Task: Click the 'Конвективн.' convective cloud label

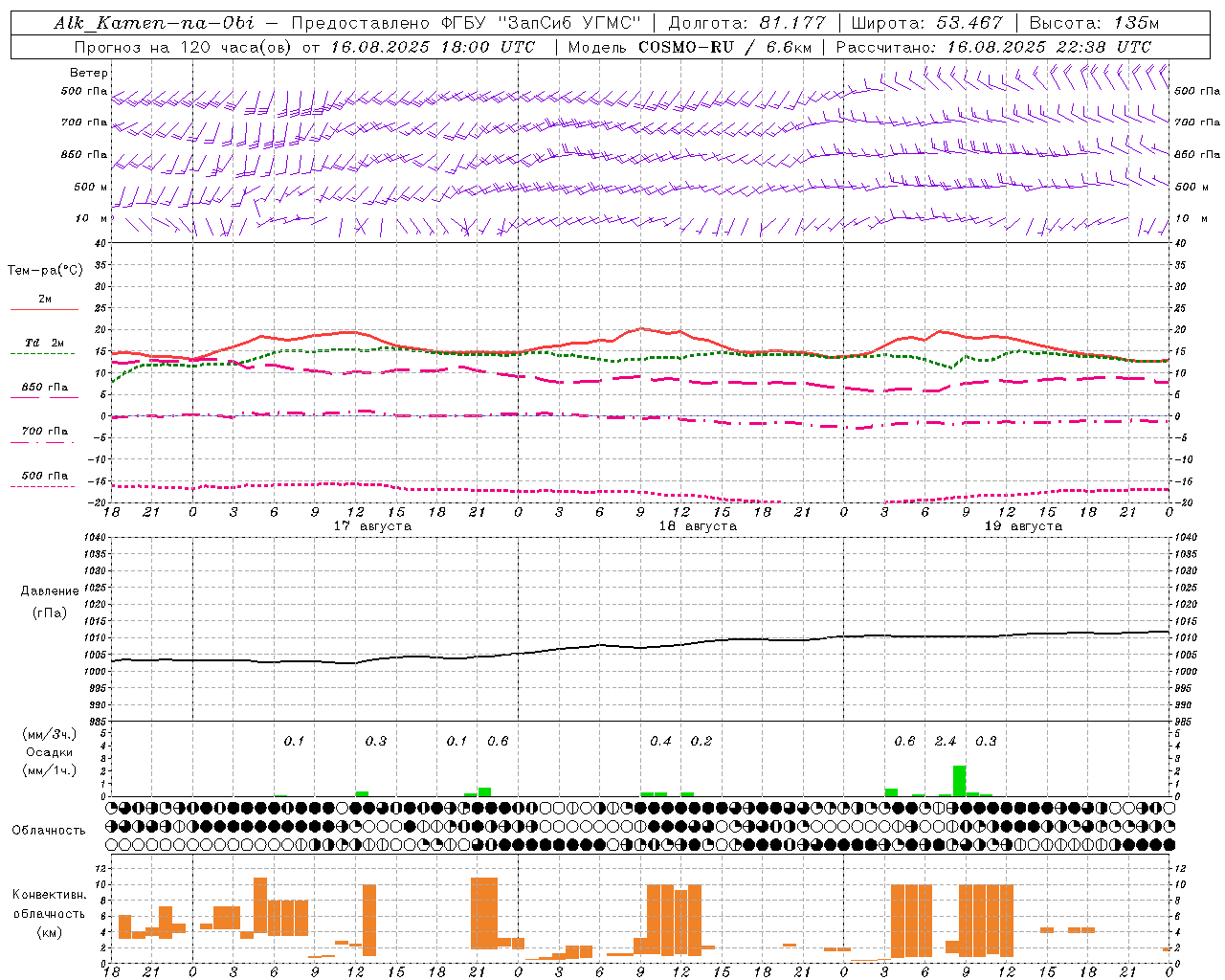Action: [49, 895]
